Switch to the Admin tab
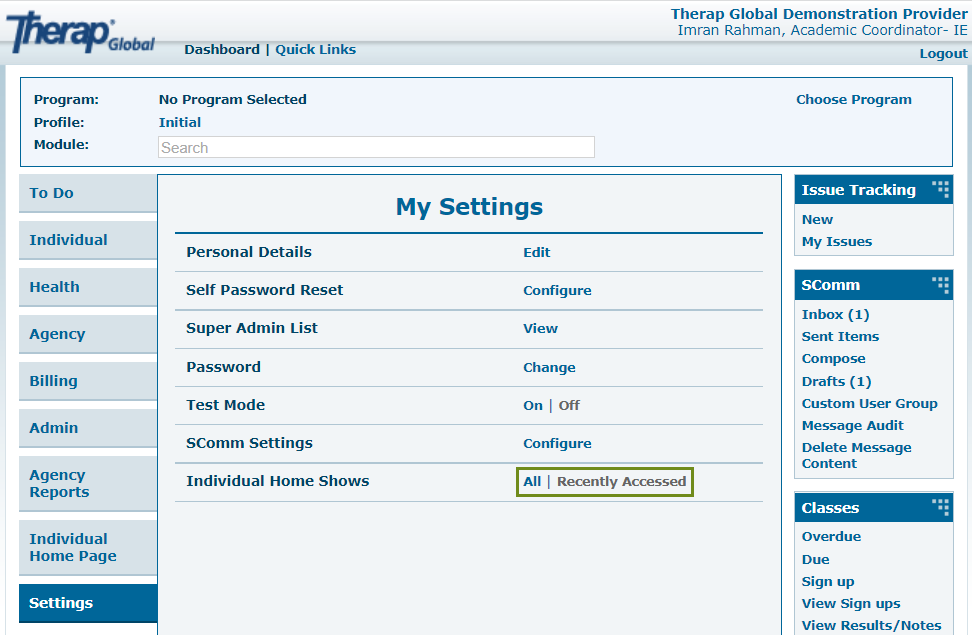The height and width of the screenshot is (635, 972). point(88,429)
